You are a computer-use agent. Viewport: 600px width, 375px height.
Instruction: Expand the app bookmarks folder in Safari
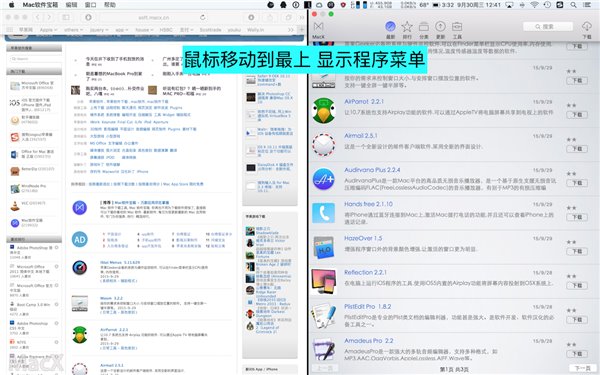click(x=122, y=29)
